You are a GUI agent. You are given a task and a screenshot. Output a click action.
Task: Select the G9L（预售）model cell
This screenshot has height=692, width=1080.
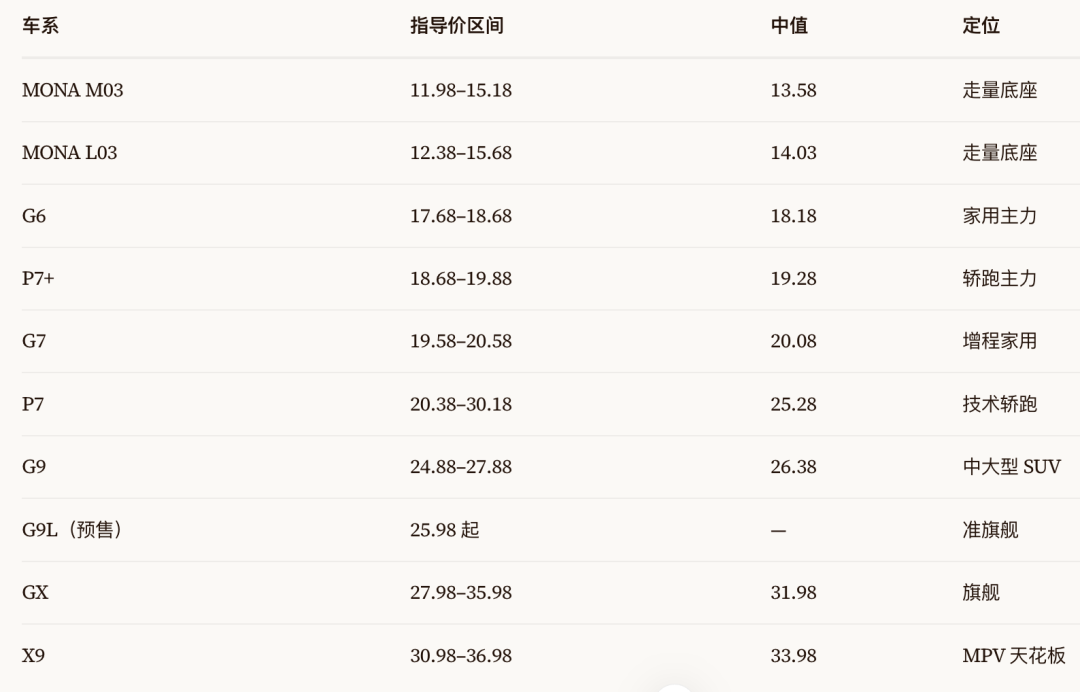point(72,530)
